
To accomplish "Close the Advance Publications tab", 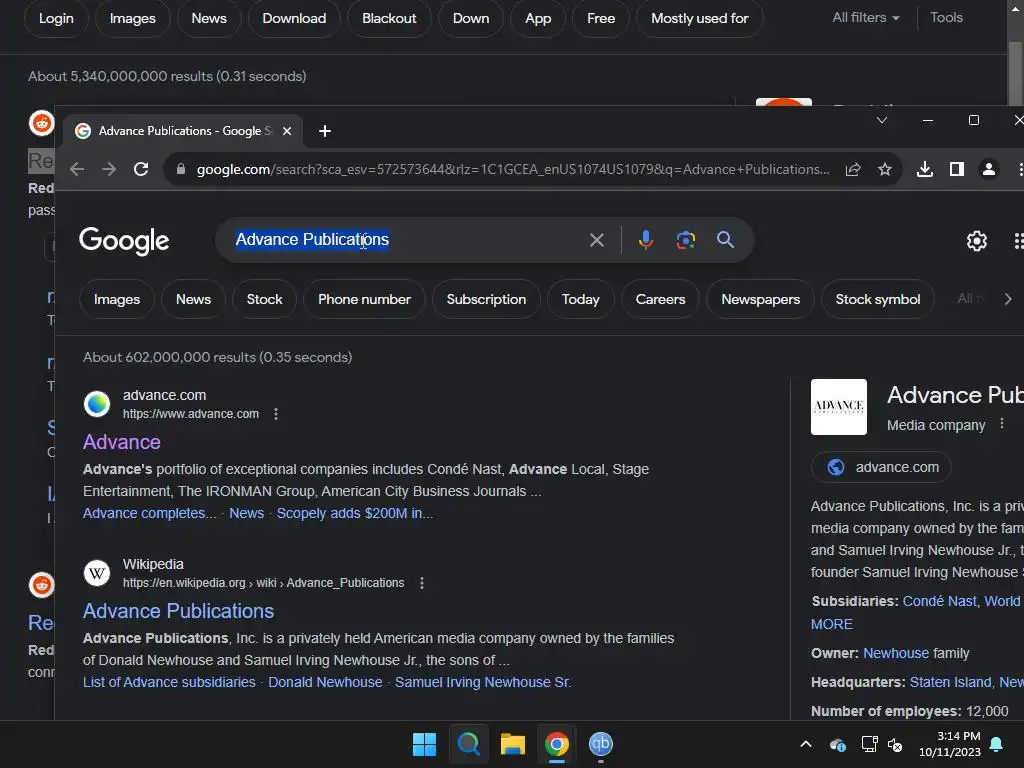I will click(x=287, y=131).
